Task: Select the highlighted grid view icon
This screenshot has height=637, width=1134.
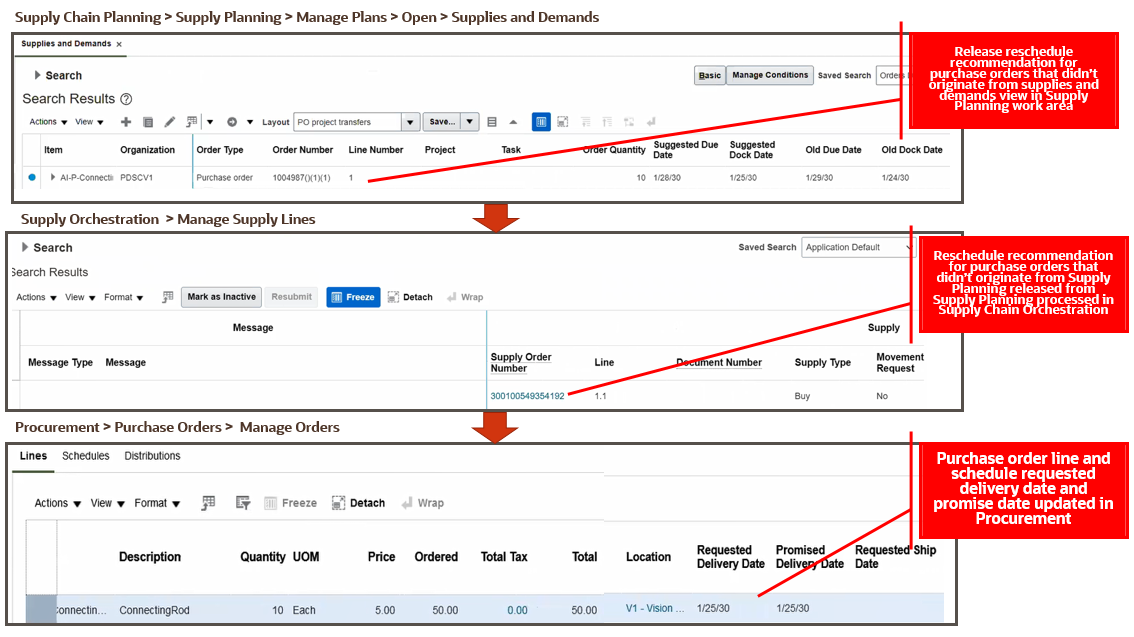Action: coord(540,121)
